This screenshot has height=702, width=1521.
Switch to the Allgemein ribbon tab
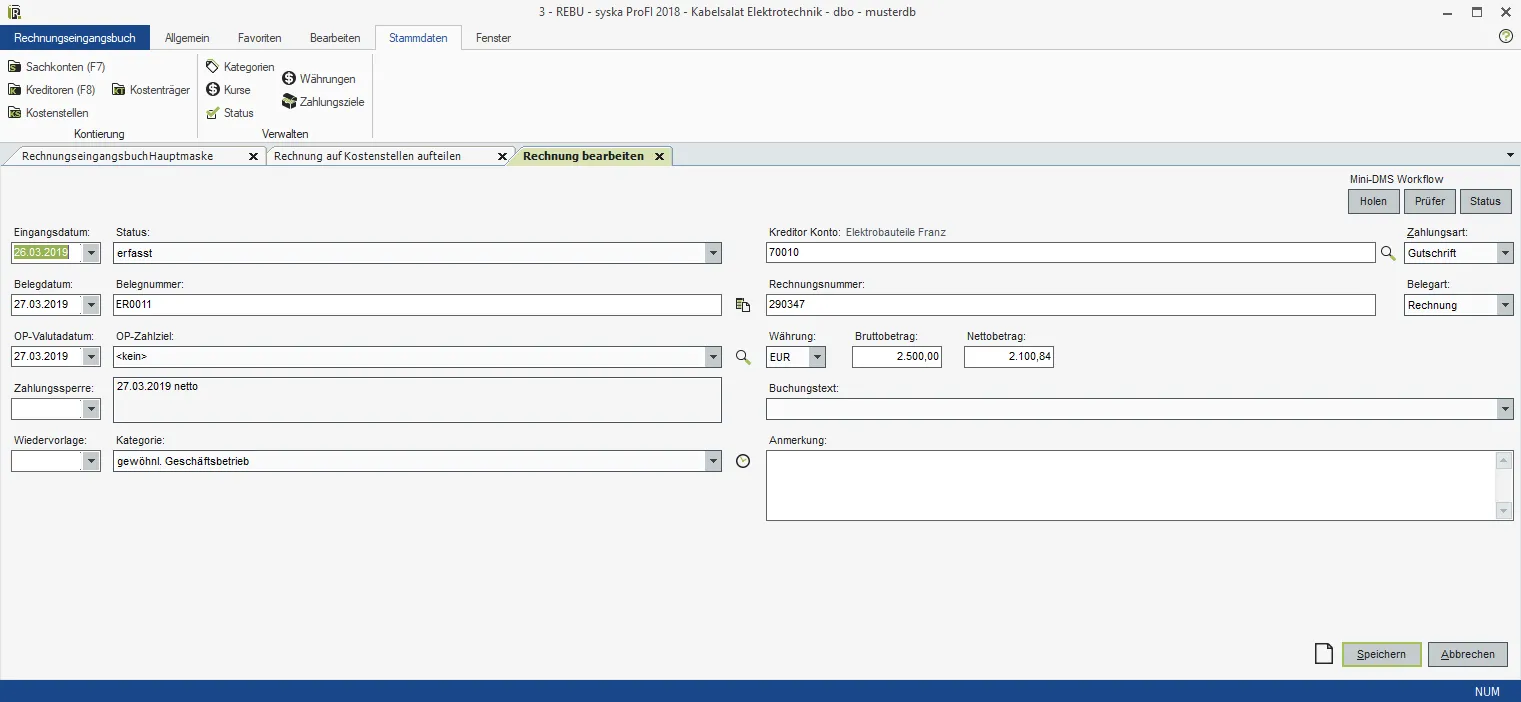point(187,38)
